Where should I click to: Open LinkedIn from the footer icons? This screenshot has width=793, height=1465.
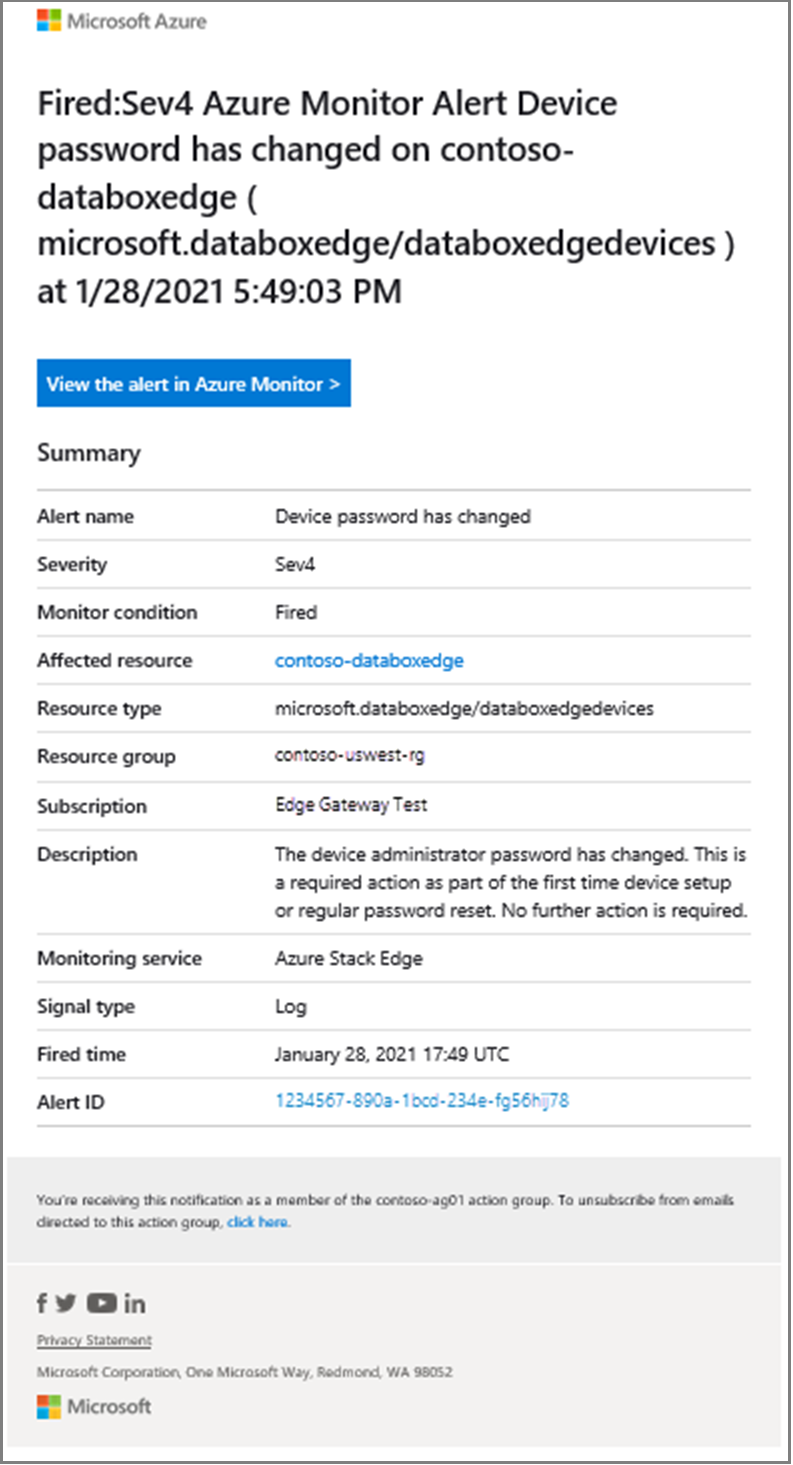pyautogui.click(x=134, y=1303)
